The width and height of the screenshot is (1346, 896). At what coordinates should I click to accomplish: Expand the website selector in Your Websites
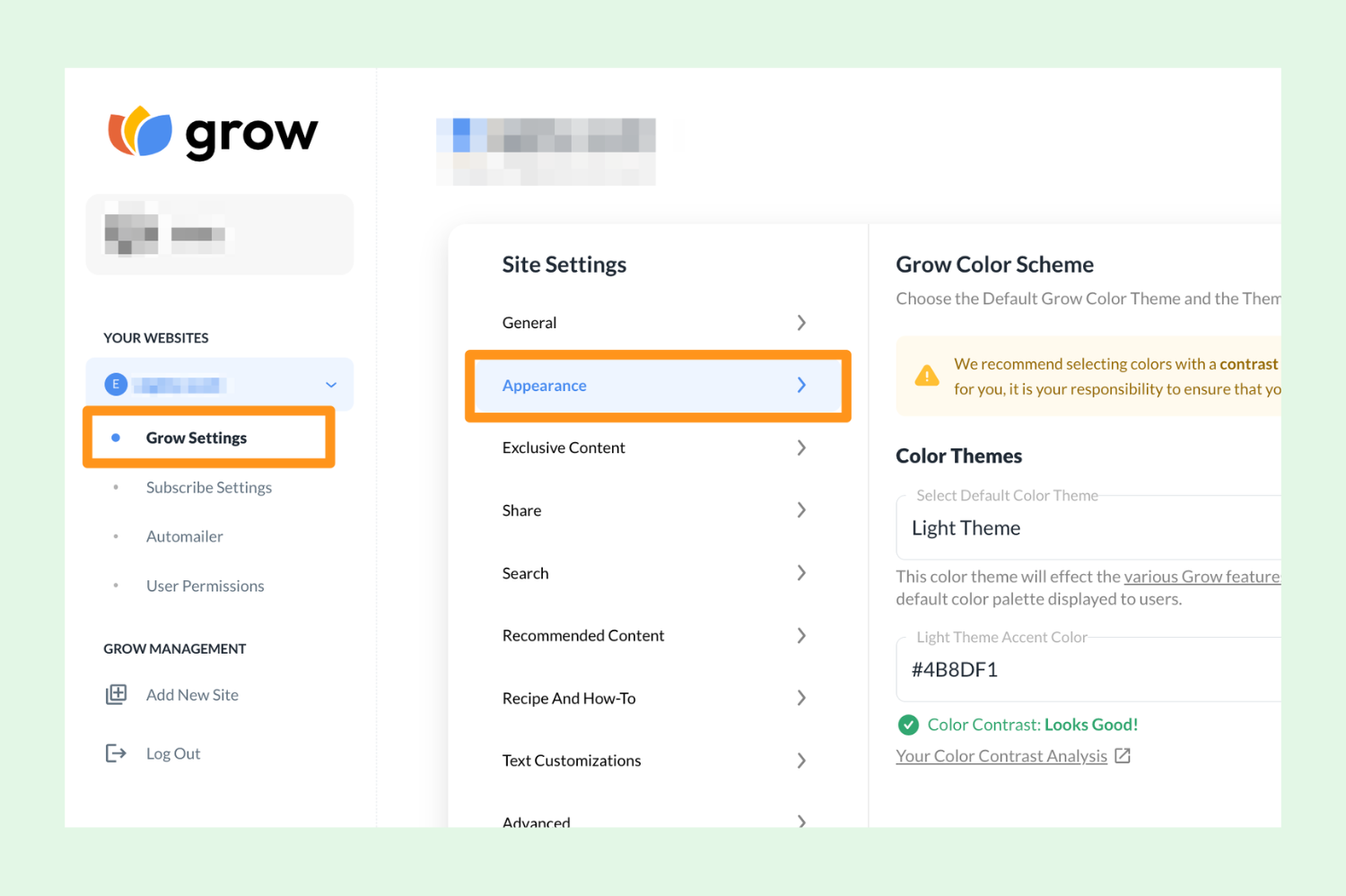point(330,384)
